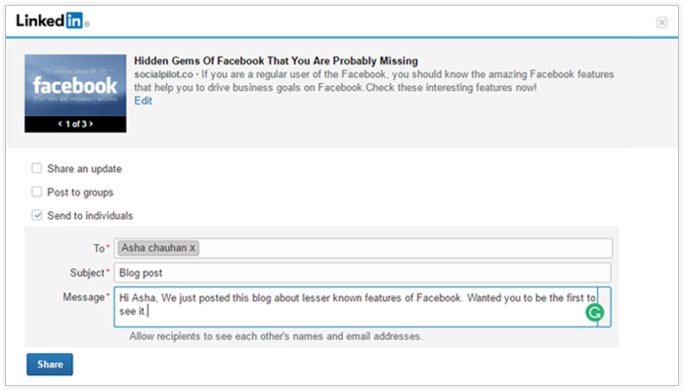Click Allow recipients to see names text
The image size is (684, 391).
[276, 336]
